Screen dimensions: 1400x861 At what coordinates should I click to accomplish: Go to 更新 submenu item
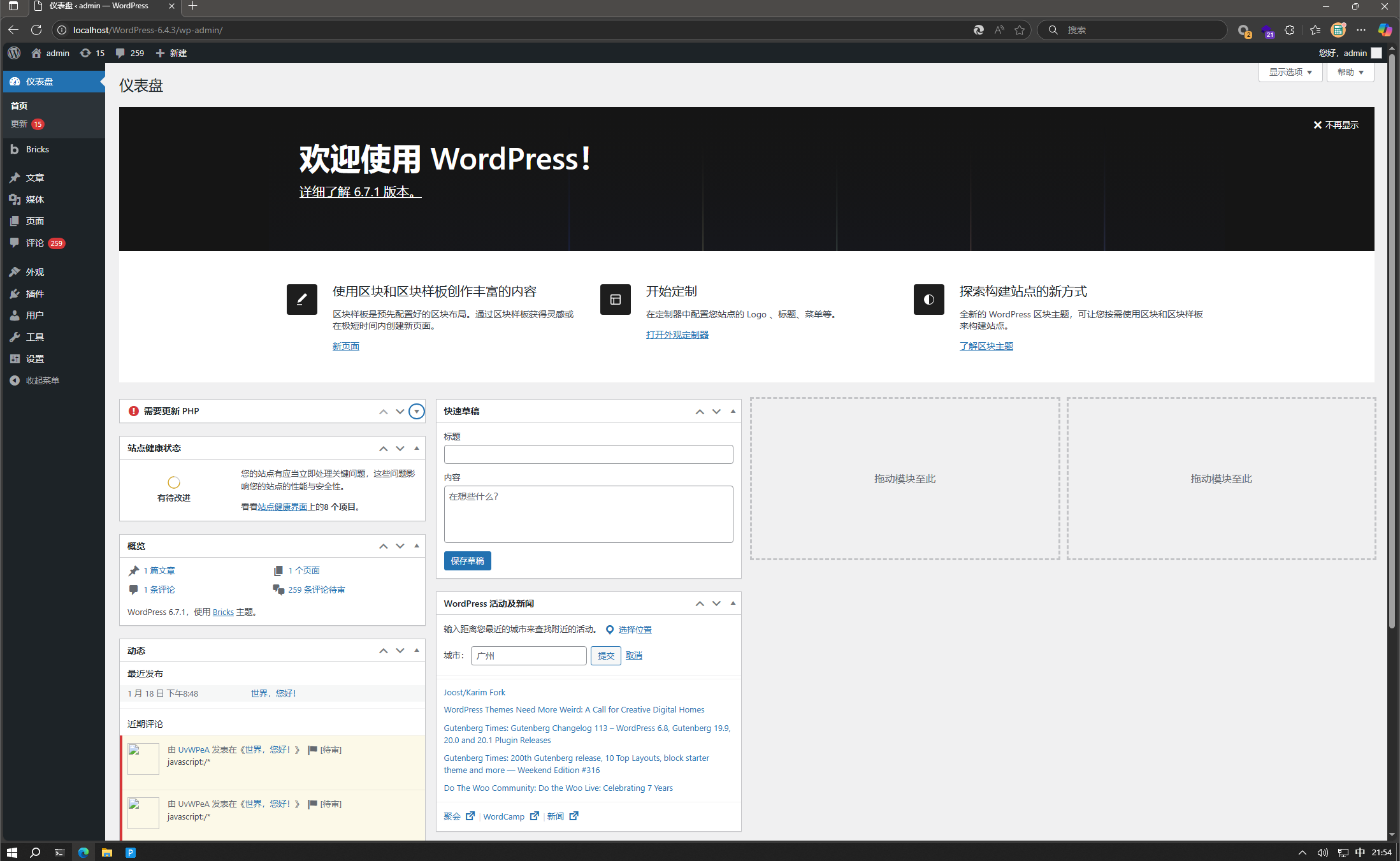[19, 124]
